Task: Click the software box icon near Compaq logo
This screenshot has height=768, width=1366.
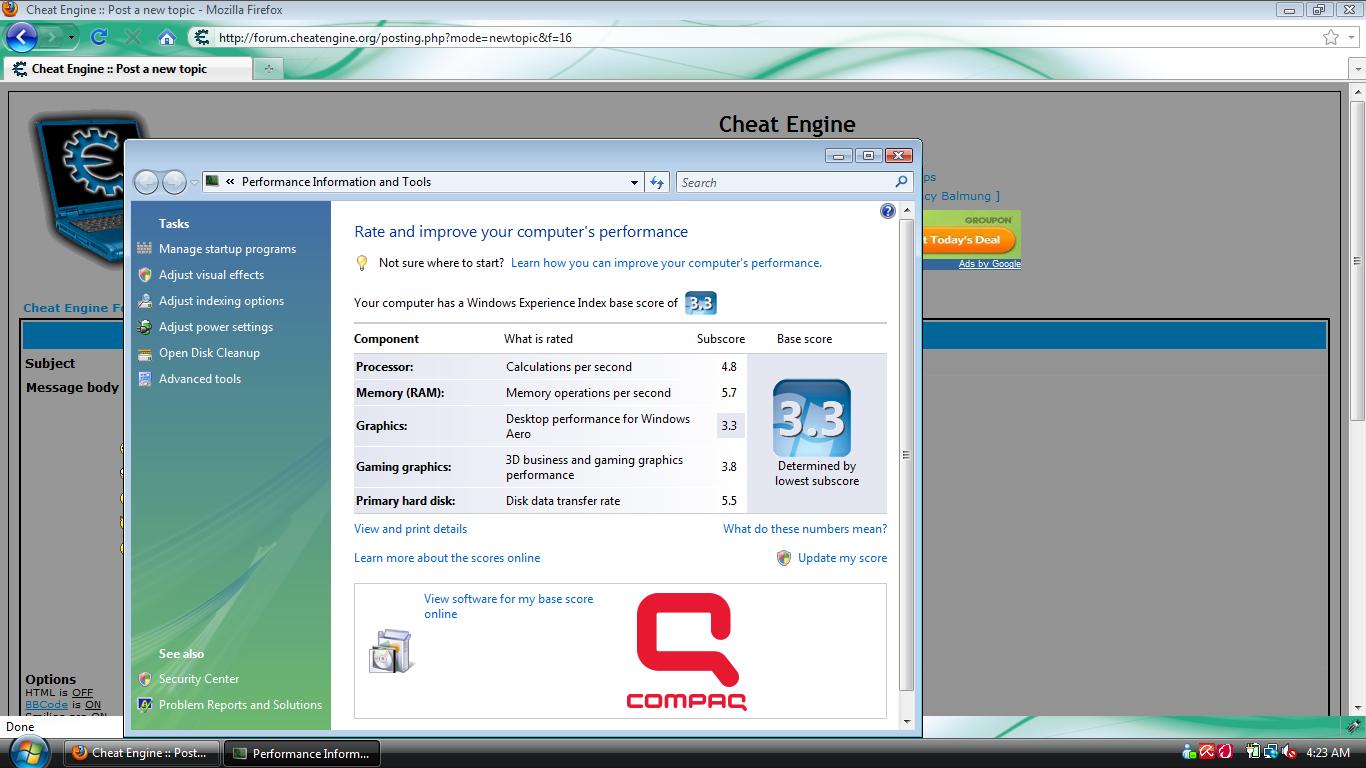Action: click(x=391, y=651)
